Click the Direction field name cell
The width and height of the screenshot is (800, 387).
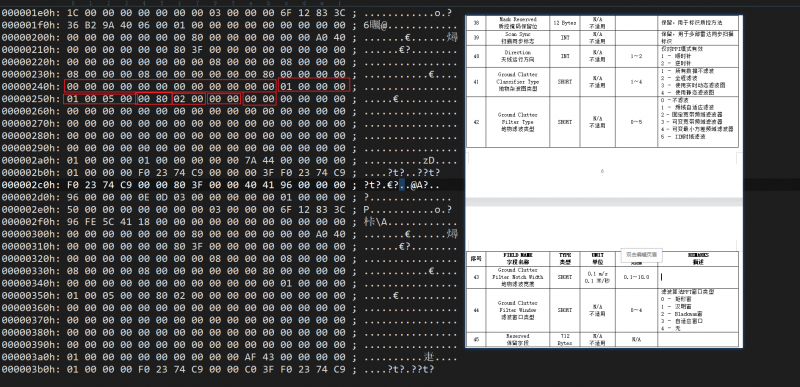(517, 56)
